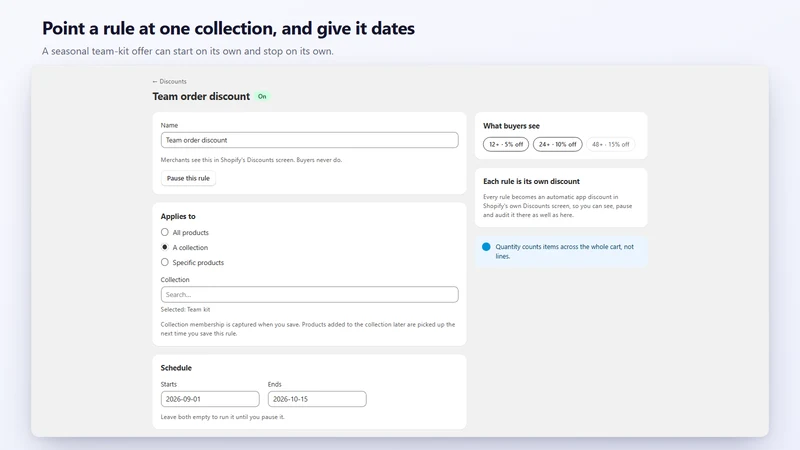Click the Name input field
This screenshot has width=800, height=450.
coord(309,140)
